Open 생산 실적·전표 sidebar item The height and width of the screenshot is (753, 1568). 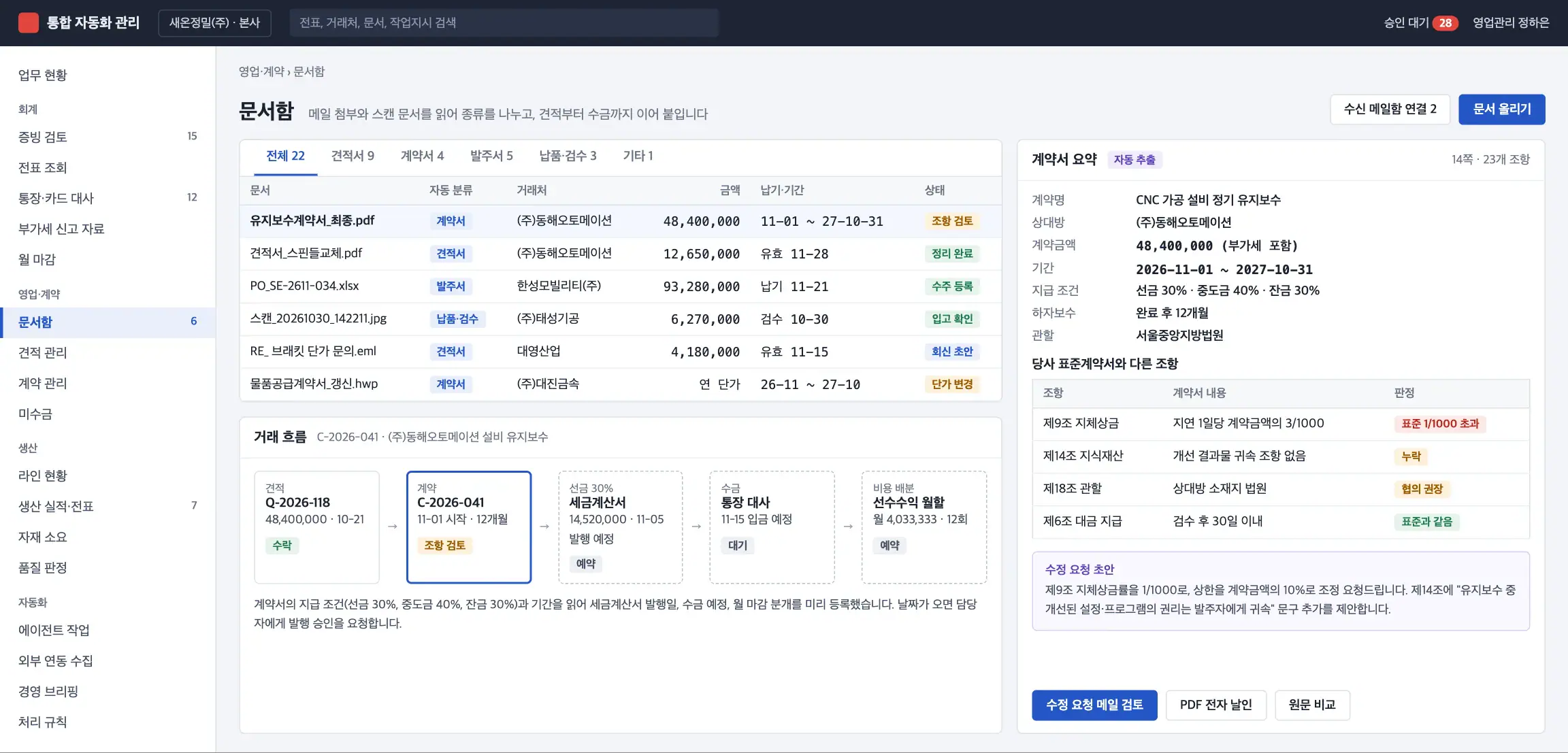coord(108,506)
